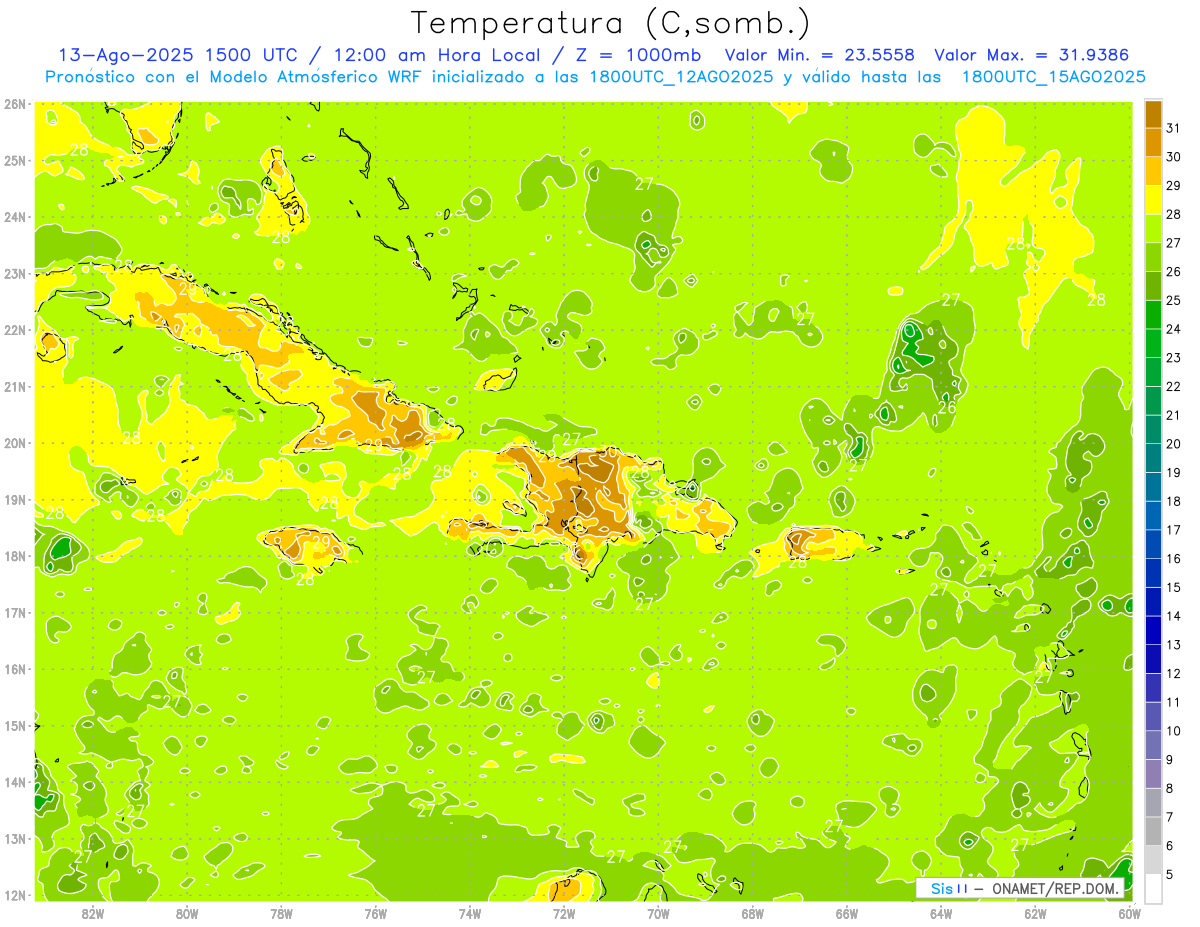1200x927 pixels.
Task: Click the latitude label "17N"
Action: (15, 612)
